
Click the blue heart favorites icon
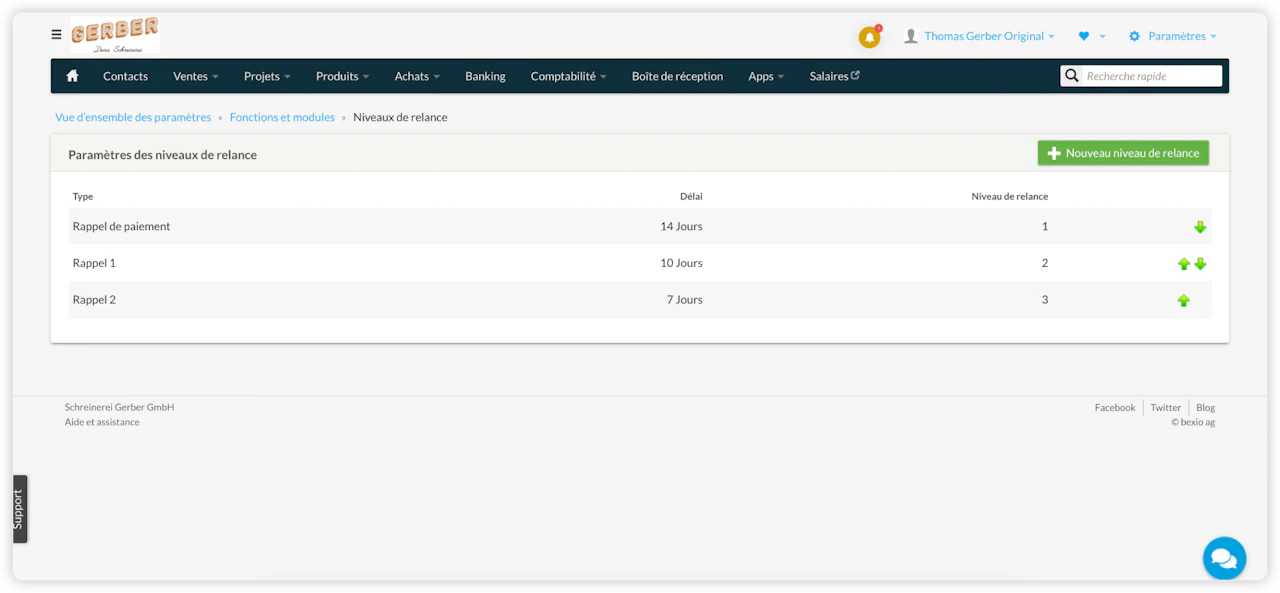(1084, 36)
